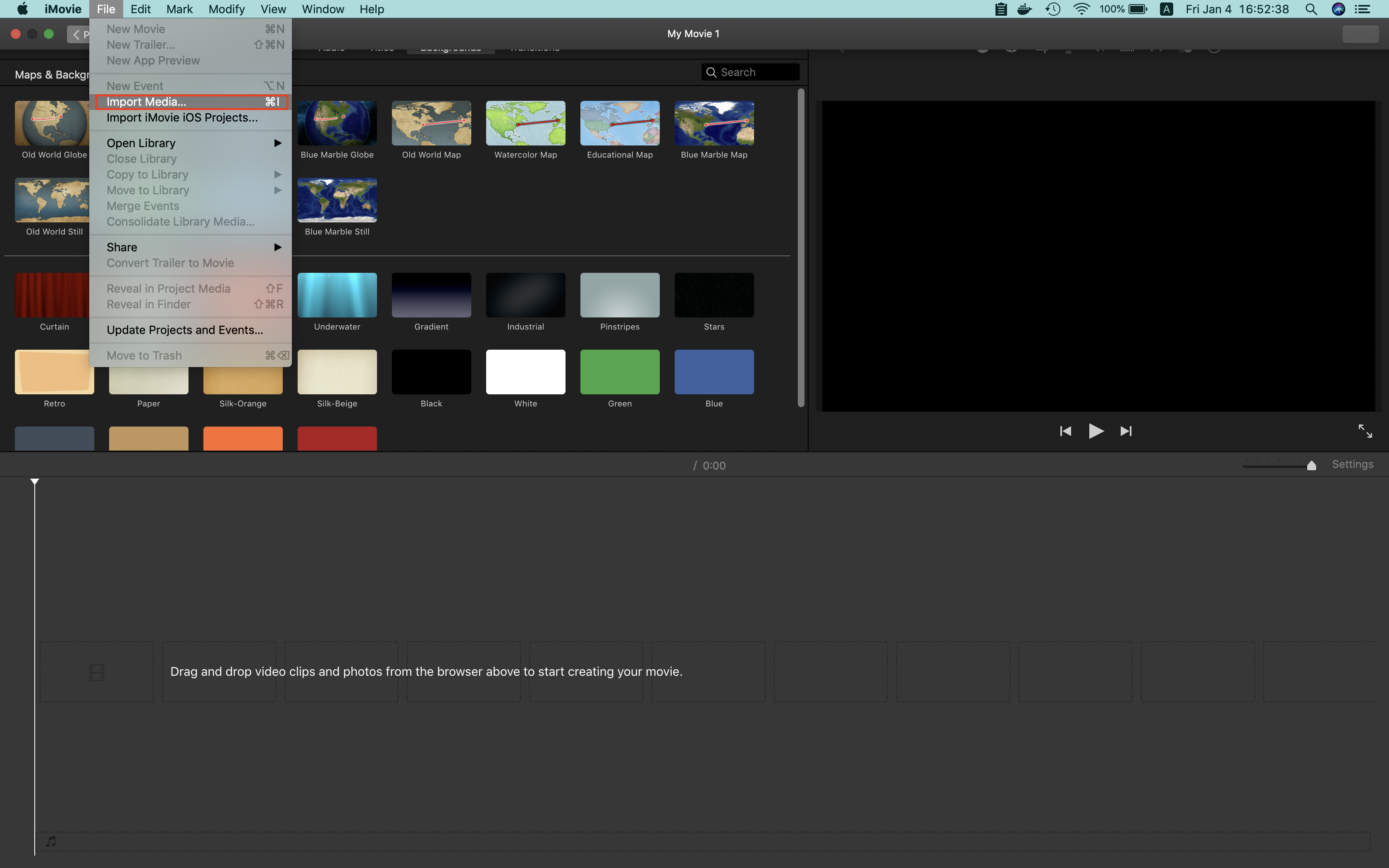Click the clipboard menu bar icon
The height and width of the screenshot is (868, 1389).
coord(1001,9)
